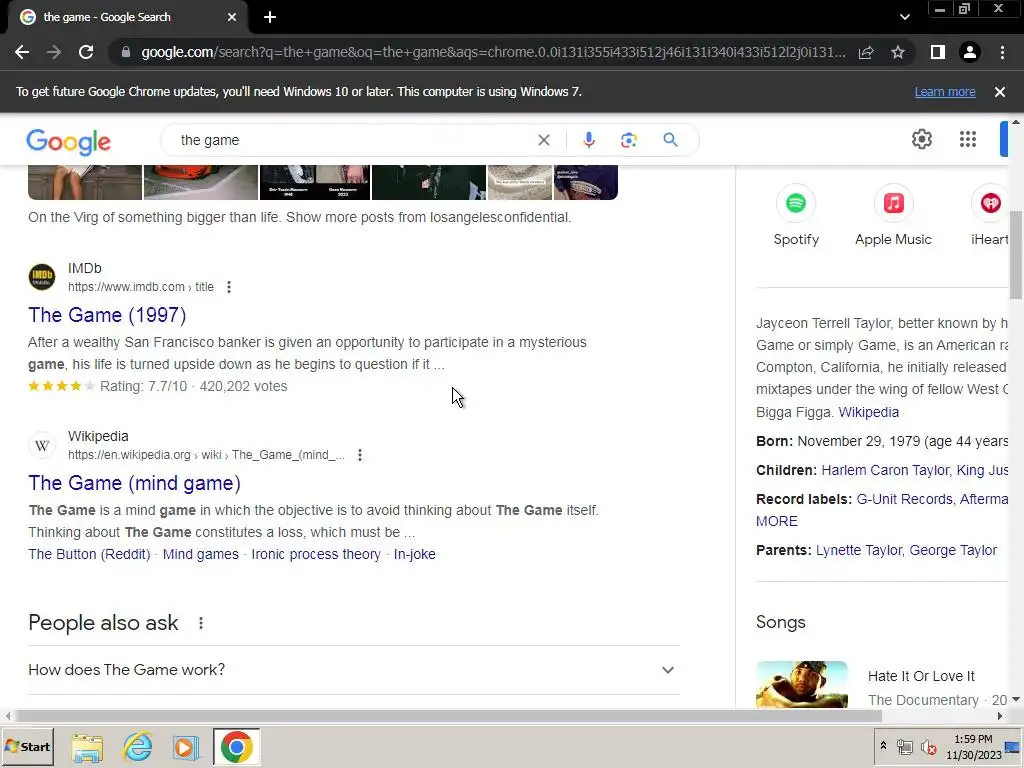This screenshot has height=768, width=1024.
Task: Click the IMDb favicon of the result
Action: click(42, 277)
